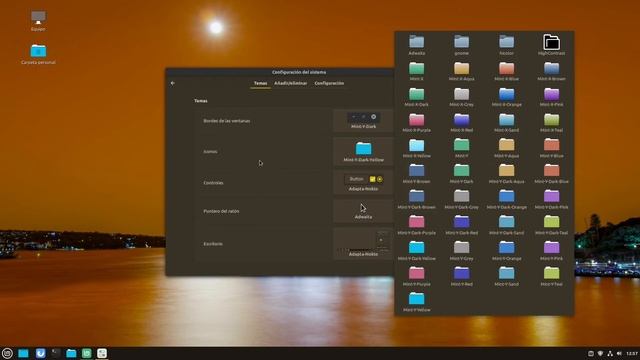Select the Adwaita icon theme folder
The width and height of the screenshot is (640, 360).
416,45
